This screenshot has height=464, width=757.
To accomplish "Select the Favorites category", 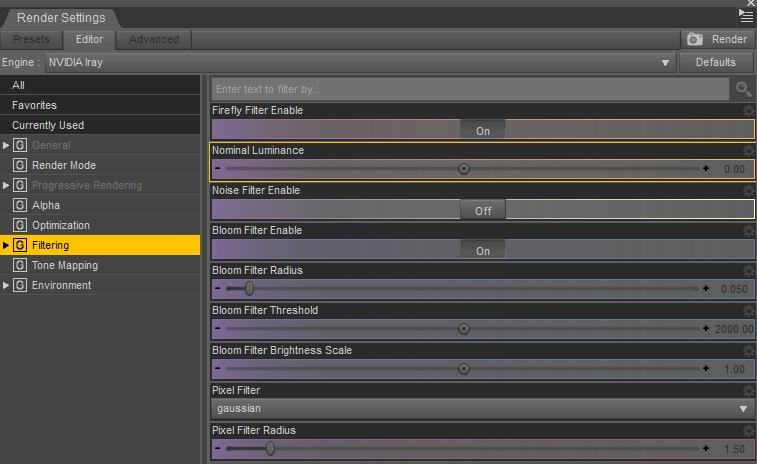I will (100, 105).
